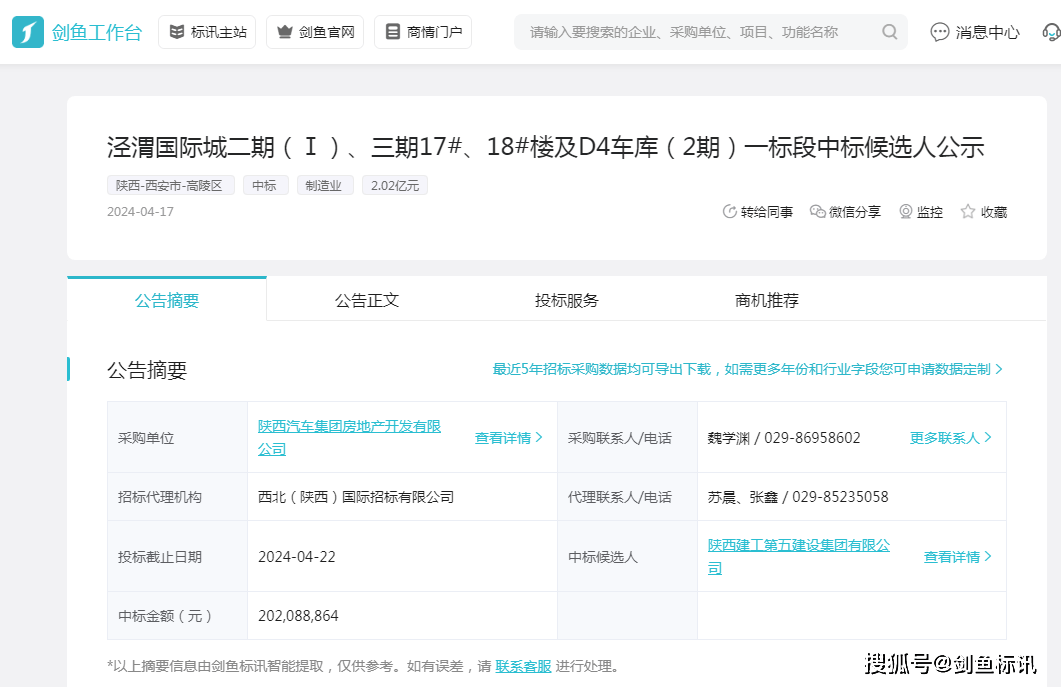Click chevron after 申请数据定制 link

(x=999, y=370)
